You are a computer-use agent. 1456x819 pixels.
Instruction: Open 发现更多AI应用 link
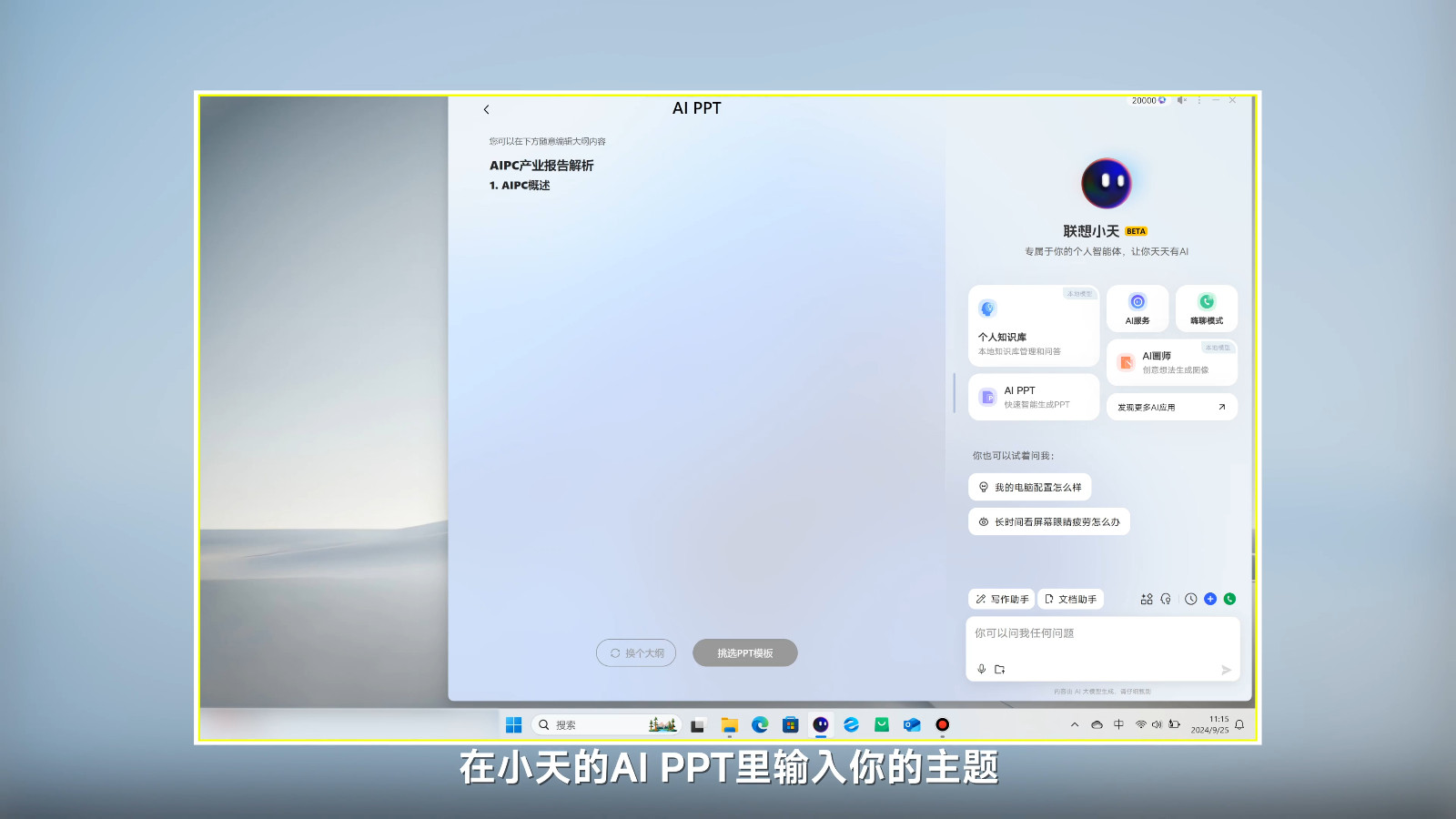click(x=1172, y=407)
